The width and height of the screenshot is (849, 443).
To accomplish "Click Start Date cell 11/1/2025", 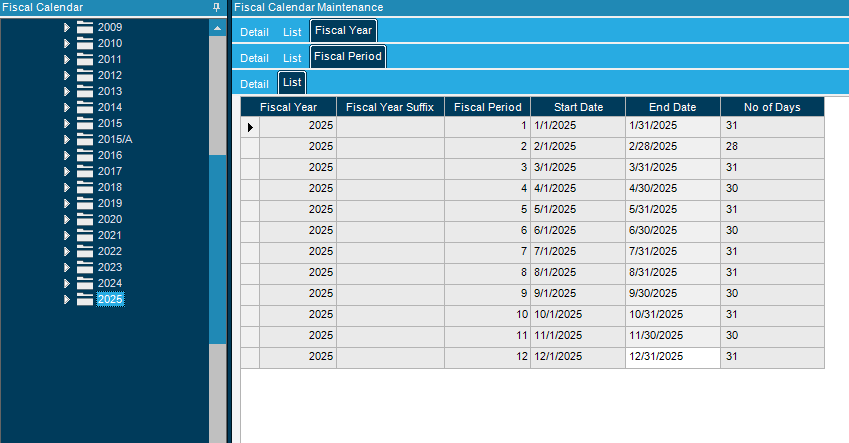I will point(578,337).
